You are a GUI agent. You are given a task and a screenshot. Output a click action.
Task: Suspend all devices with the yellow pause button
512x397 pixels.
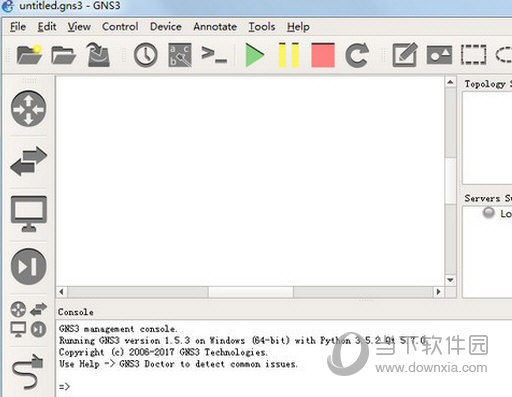(289, 55)
